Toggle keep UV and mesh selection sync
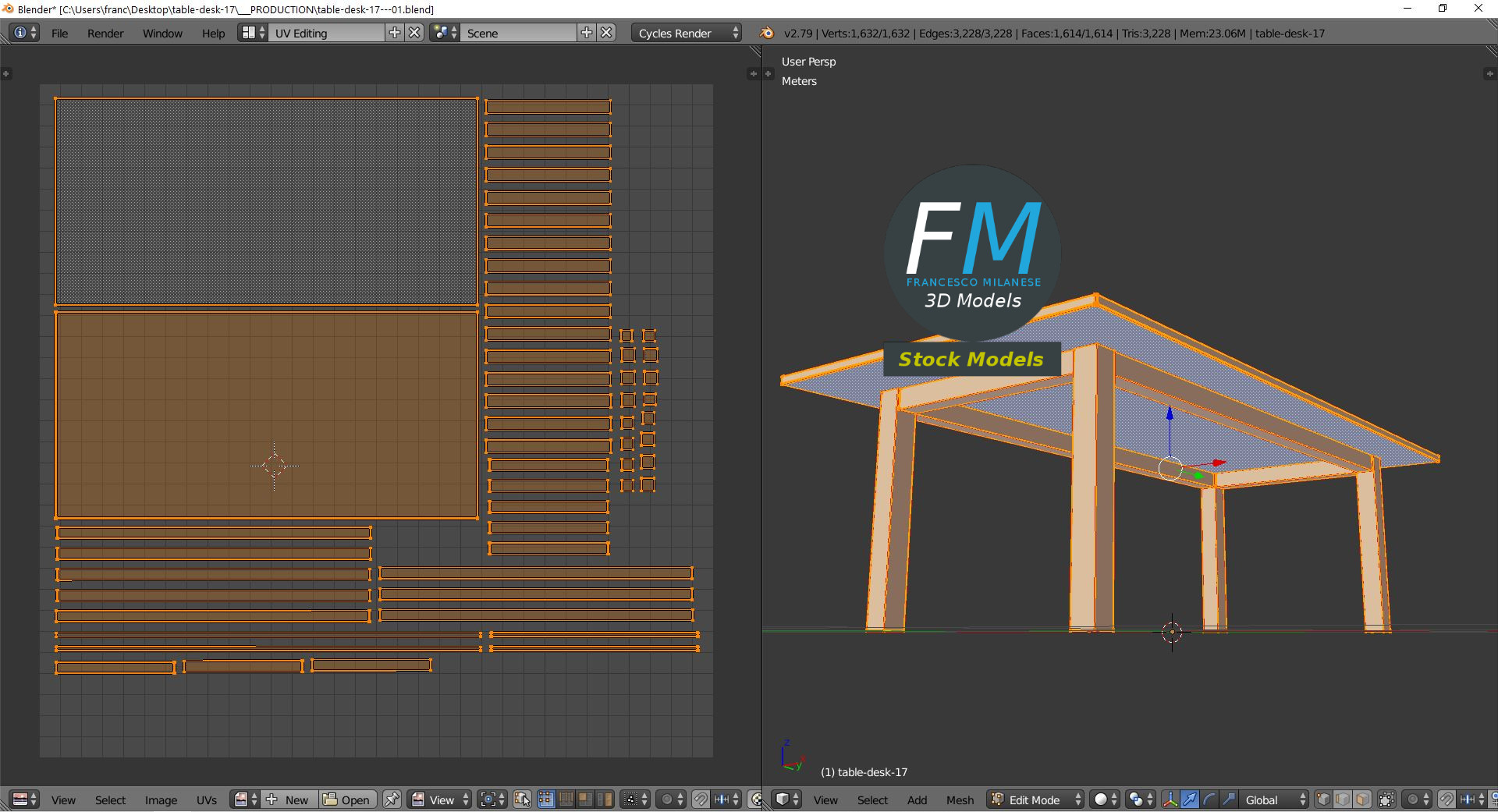This screenshot has width=1498, height=812. coord(522,800)
